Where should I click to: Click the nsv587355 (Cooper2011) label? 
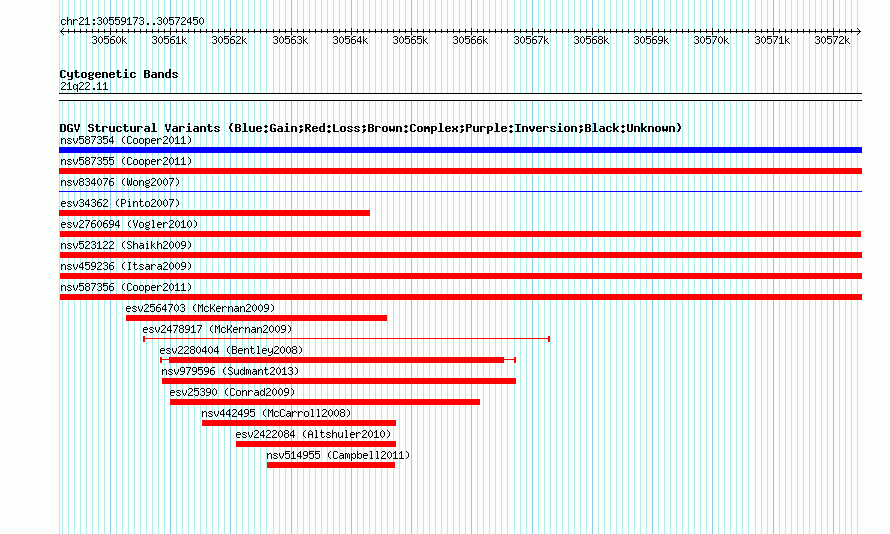point(126,161)
